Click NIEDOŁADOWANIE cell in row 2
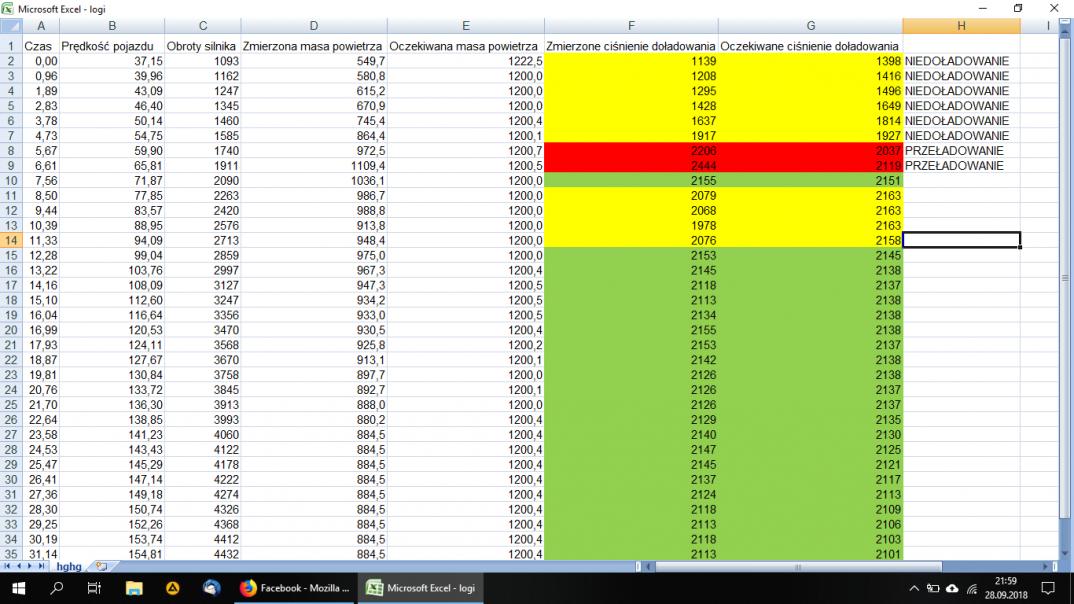 (x=961, y=61)
